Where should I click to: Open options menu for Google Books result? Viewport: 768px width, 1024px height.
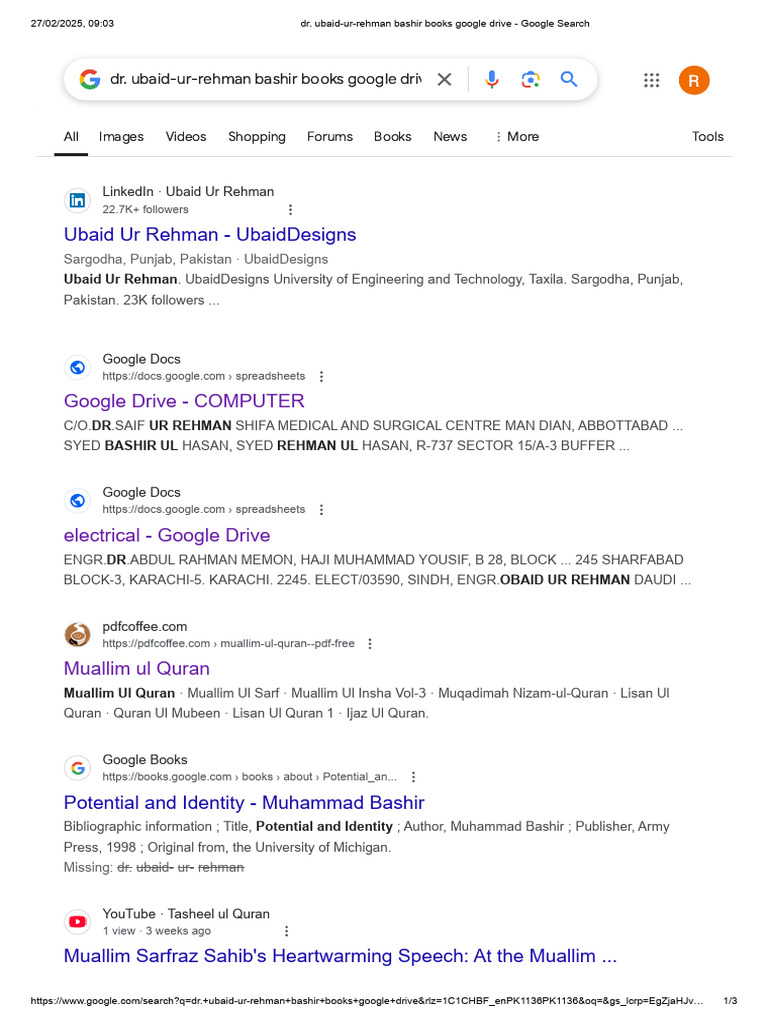pyautogui.click(x=413, y=777)
